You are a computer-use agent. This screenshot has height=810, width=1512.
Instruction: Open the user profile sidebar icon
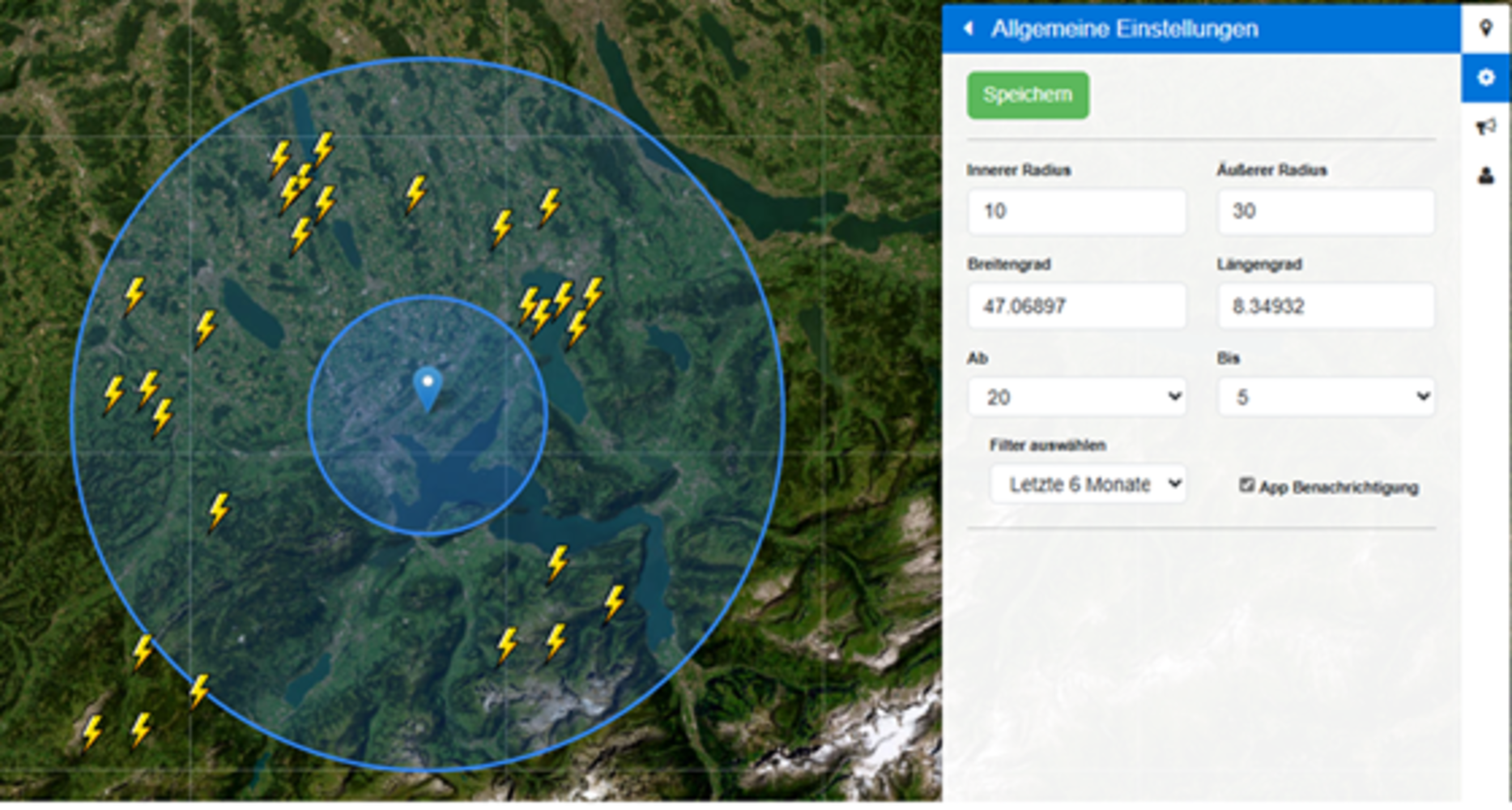coord(1485,175)
